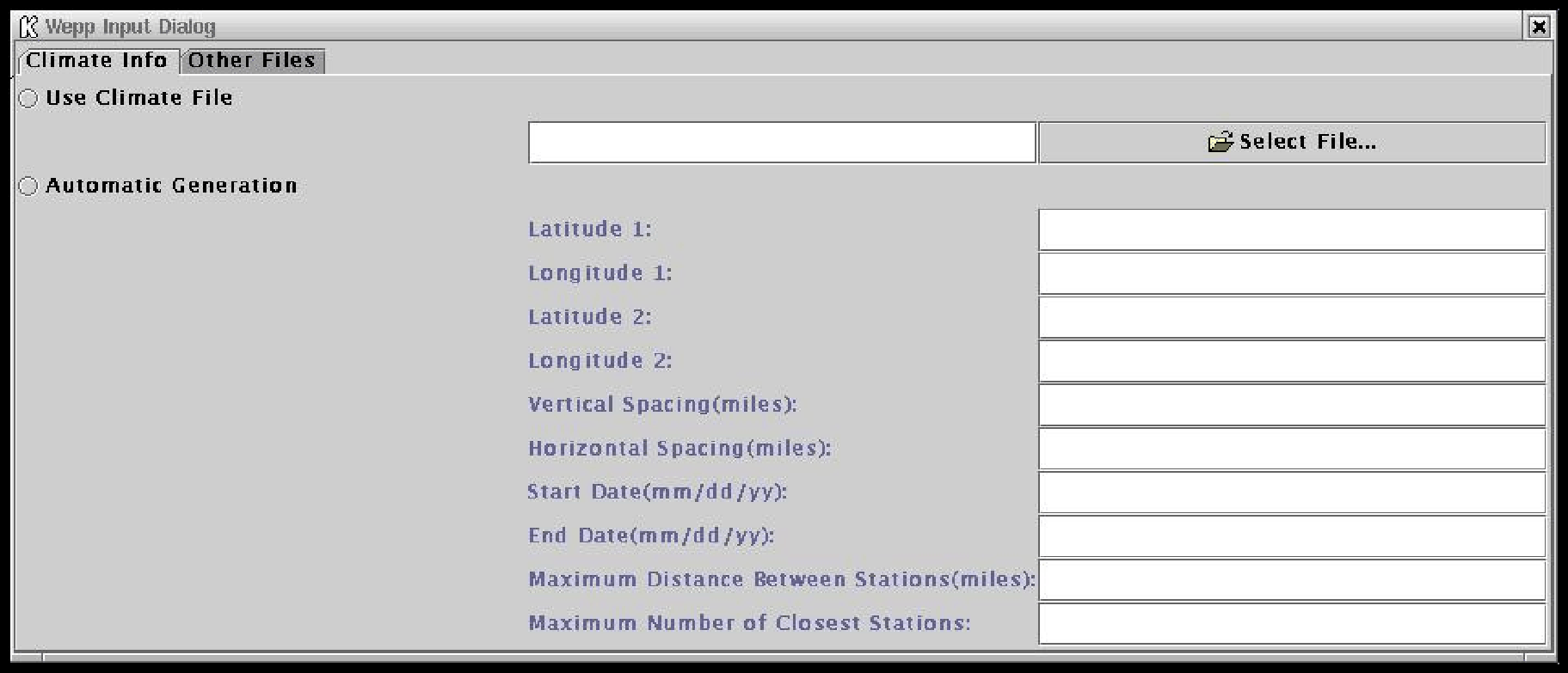Click the Vertical Spacing (miles) field

point(1291,405)
